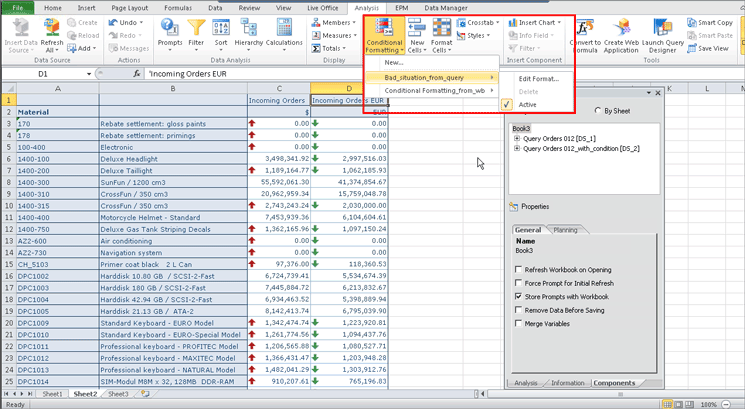Image resolution: width=745 pixels, height=409 pixels.
Task: Click the Undo icon
Action: tap(113, 22)
